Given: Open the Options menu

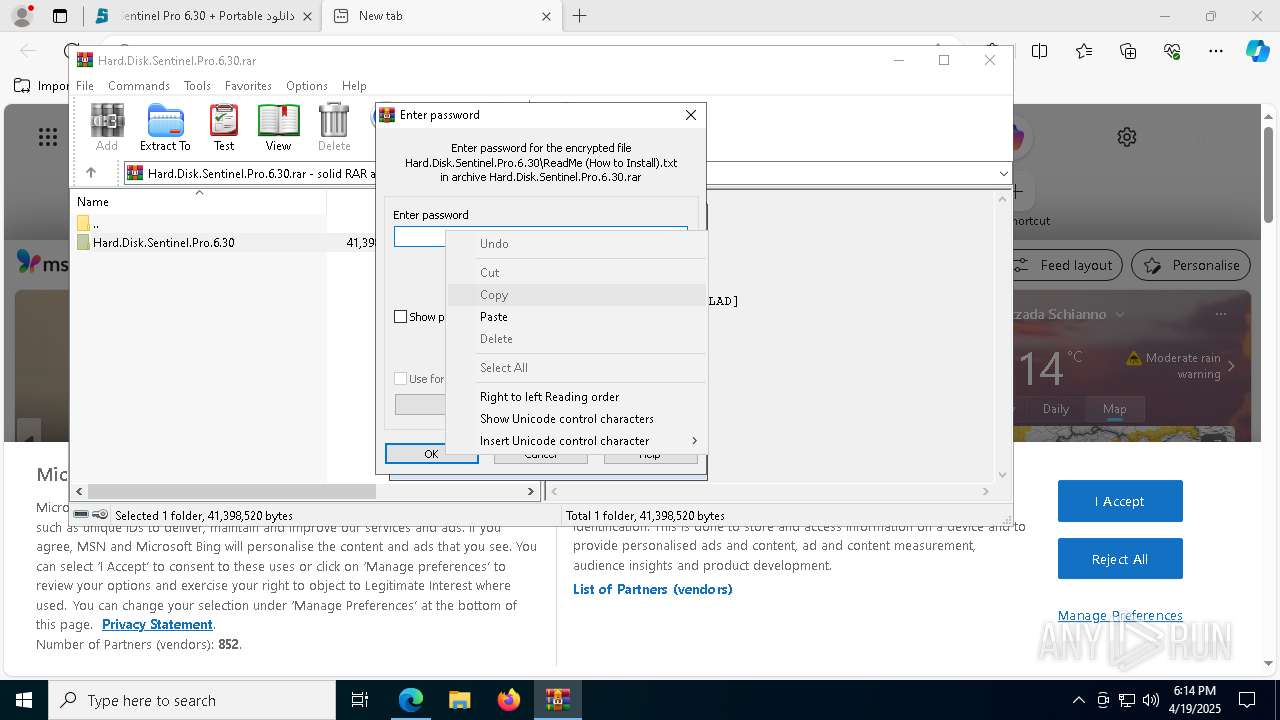Looking at the screenshot, I should click(x=306, y=86).
